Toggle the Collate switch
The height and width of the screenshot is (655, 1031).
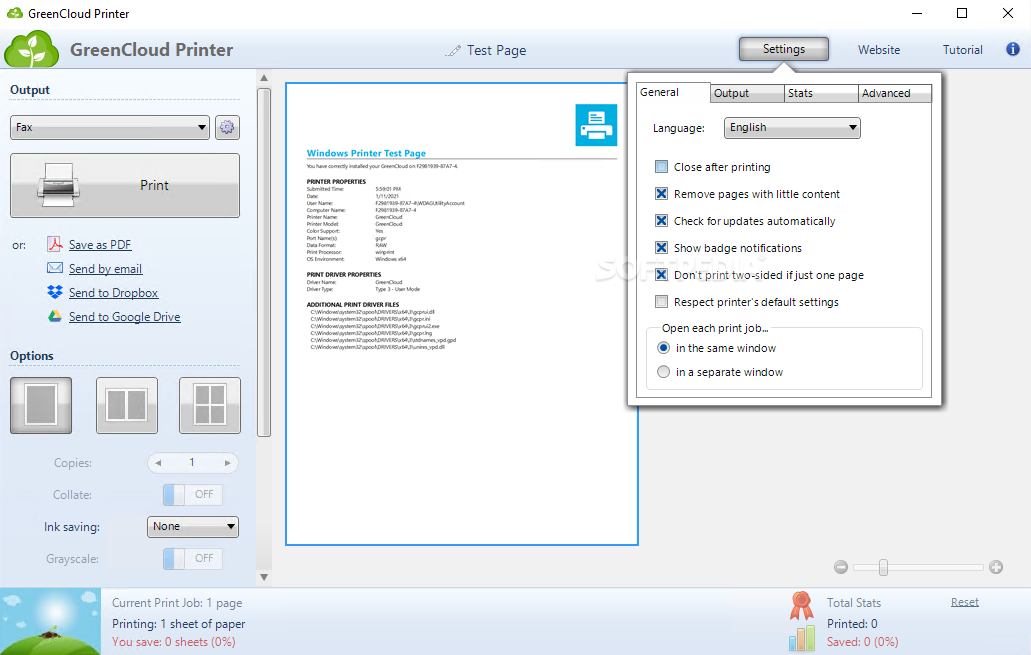tap(193, 495)
